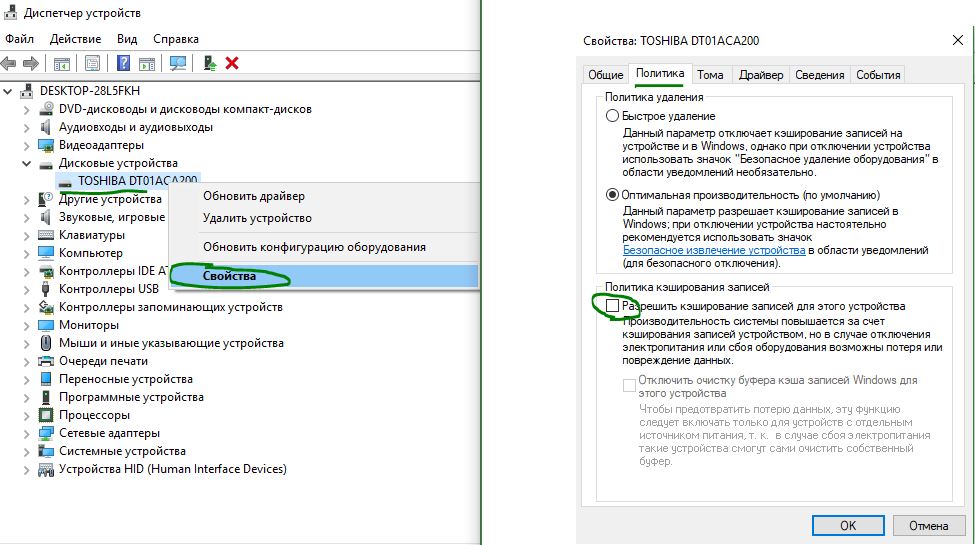Click the blue question-mark help toolbar icon
This screenshot has height=545, width=977.
click(x=124, y=63)
